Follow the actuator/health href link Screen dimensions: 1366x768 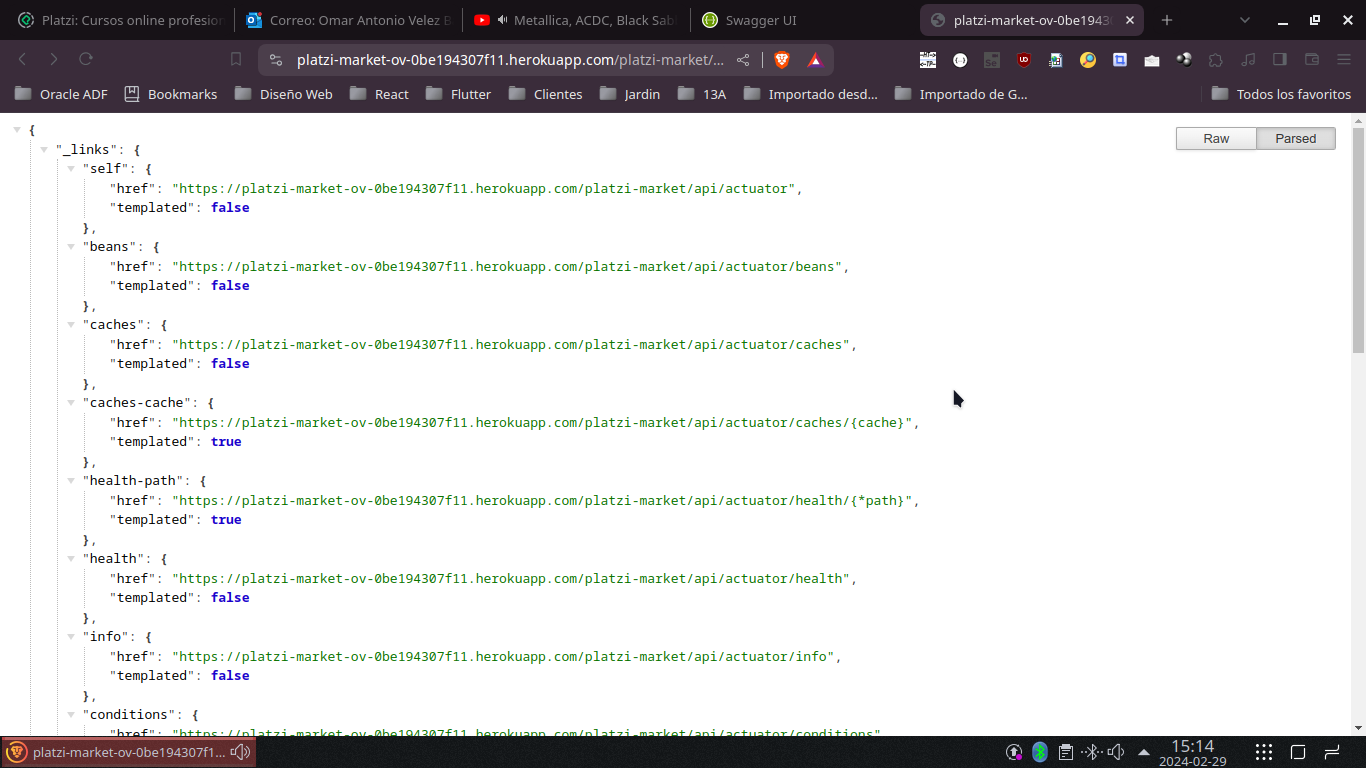(x=510, y=579)
